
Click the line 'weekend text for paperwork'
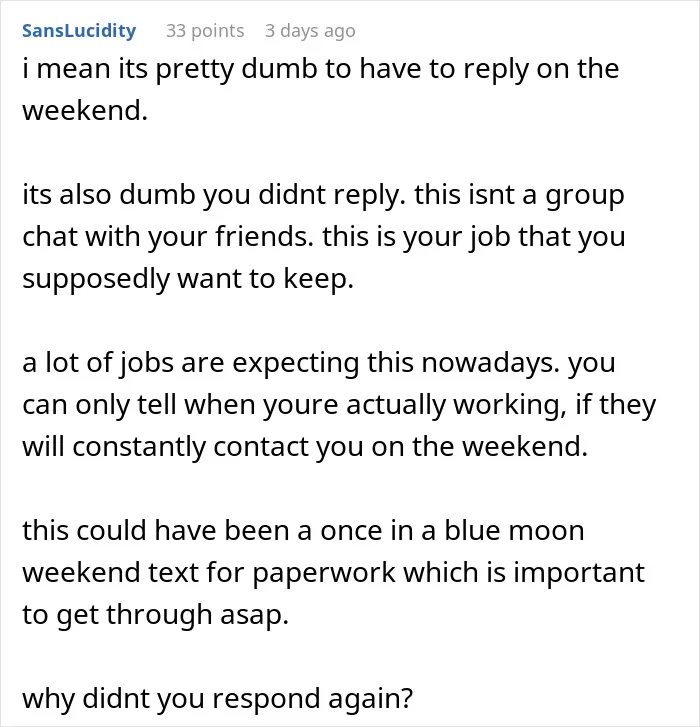[334, 573]
